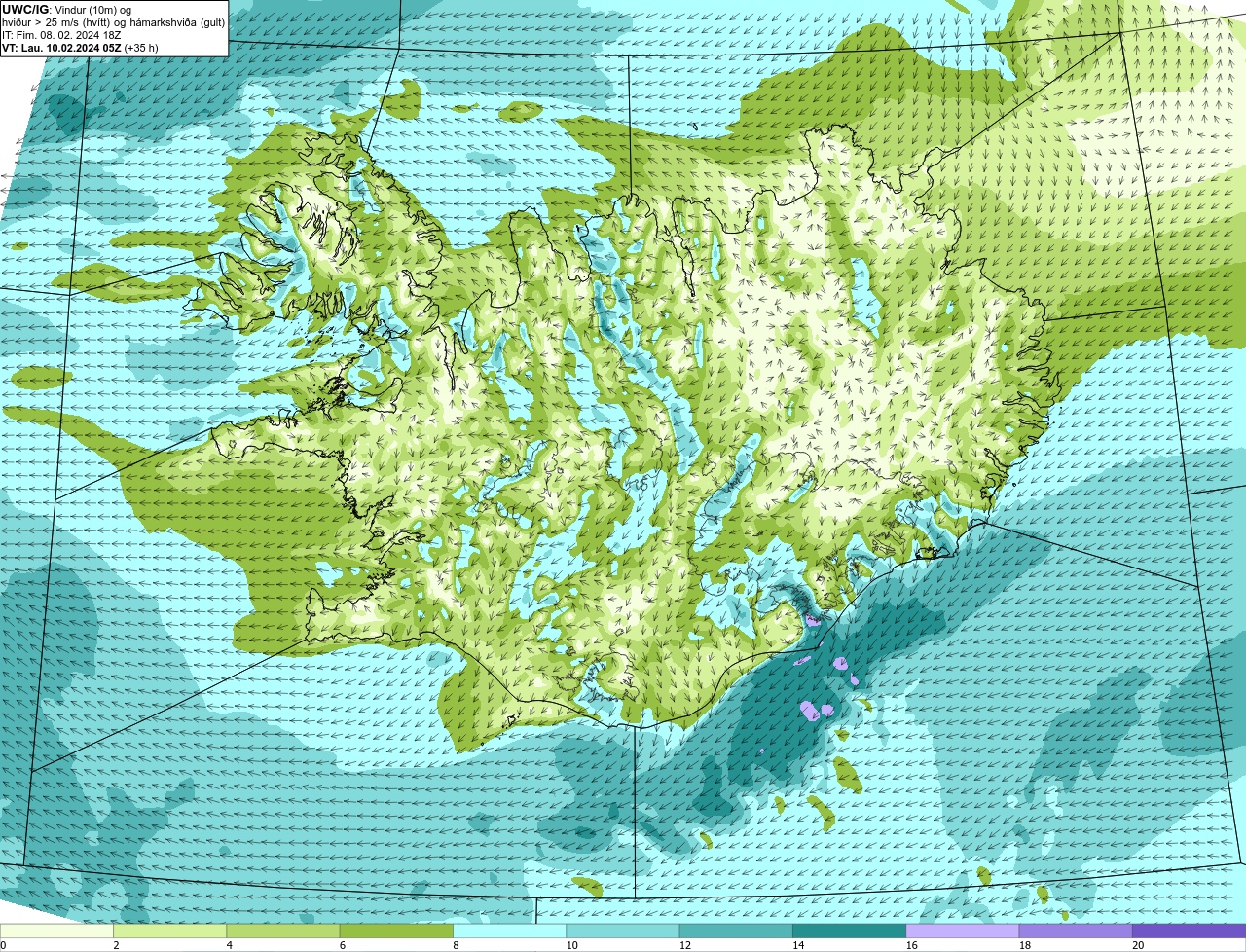The height and width of the screenshot is (952, 1246).
Task: Click the scale label '10'
Action: click(x=571, y=945)
